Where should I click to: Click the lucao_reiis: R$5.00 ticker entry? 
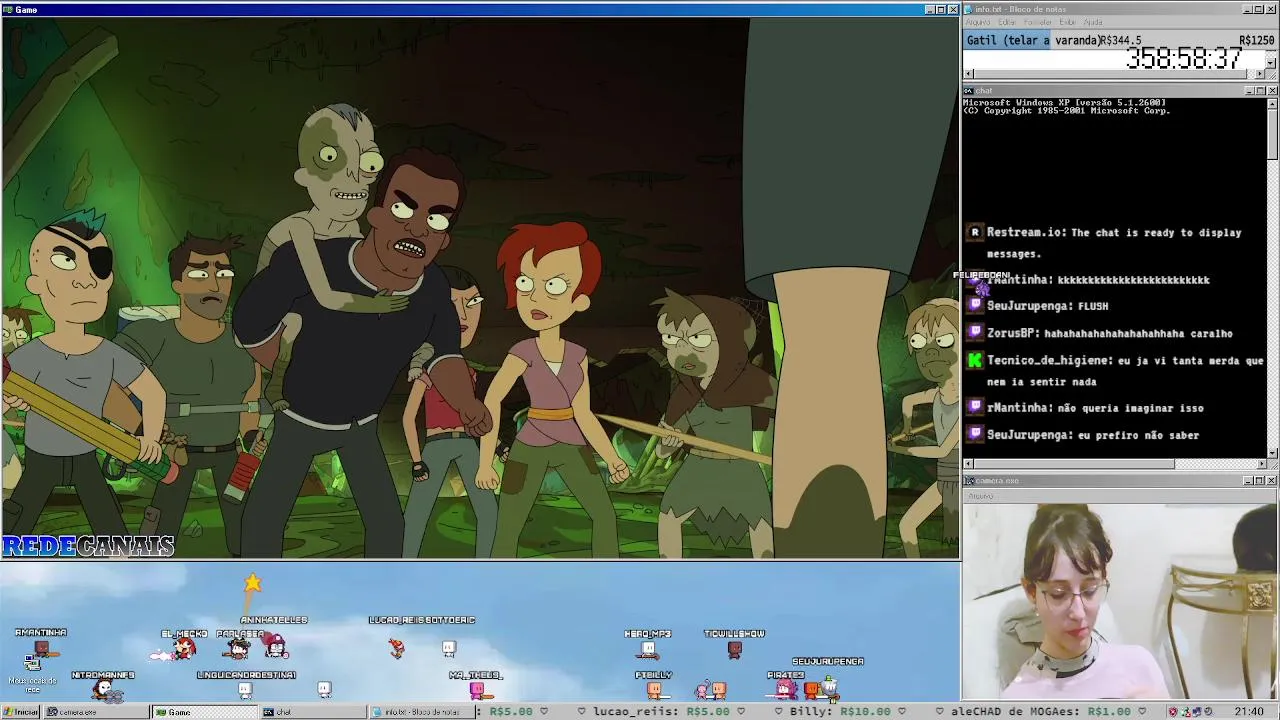click(x=661, y=712)
